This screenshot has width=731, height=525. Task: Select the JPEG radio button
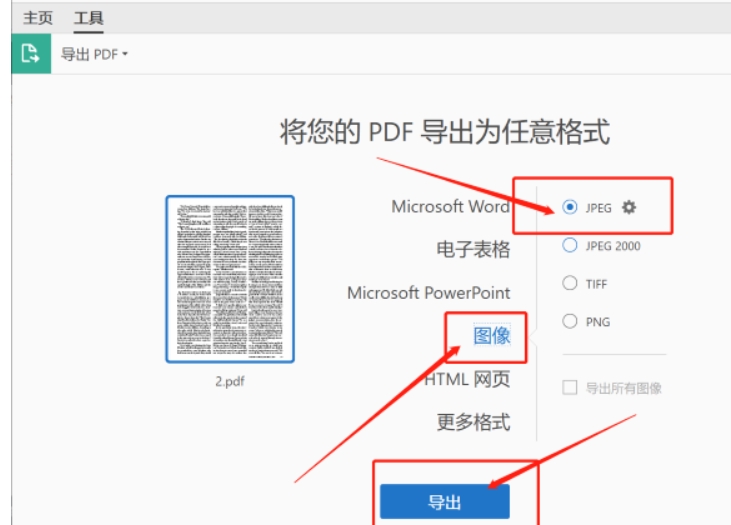(x=570, y=207)
